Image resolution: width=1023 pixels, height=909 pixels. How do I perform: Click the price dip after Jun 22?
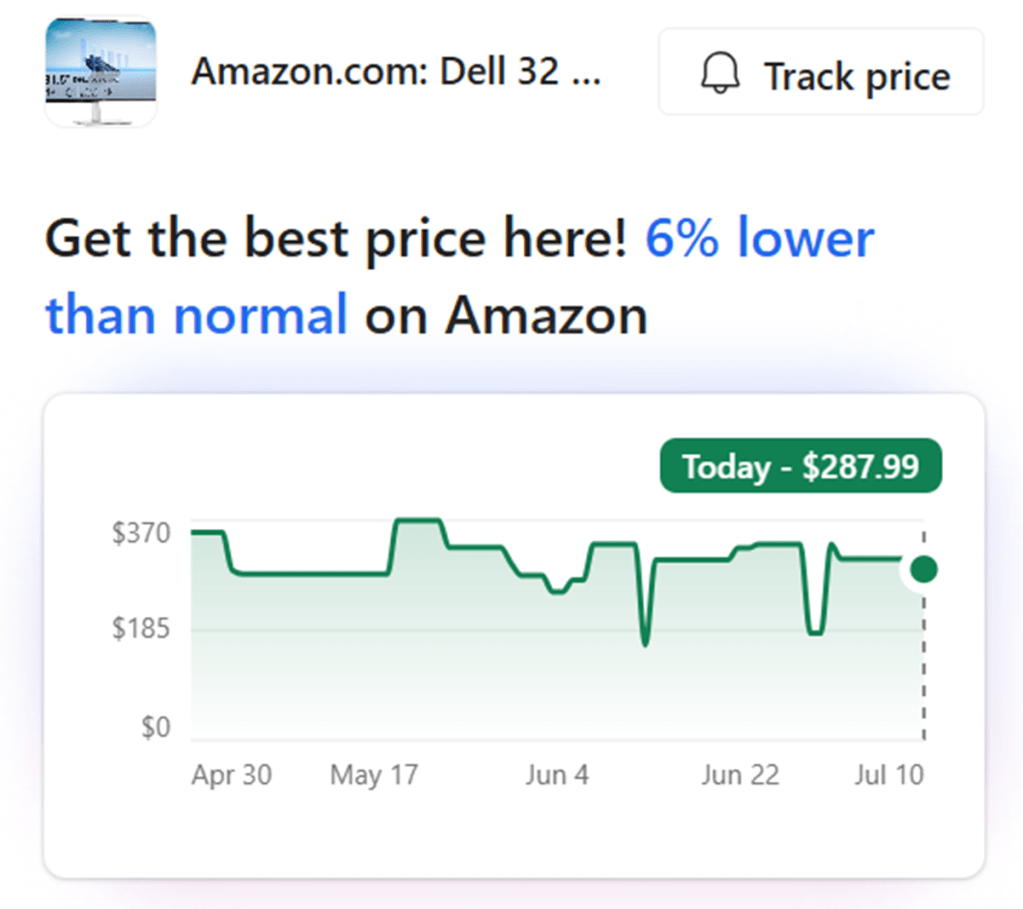pyautogui.click(x=816, y=632)
